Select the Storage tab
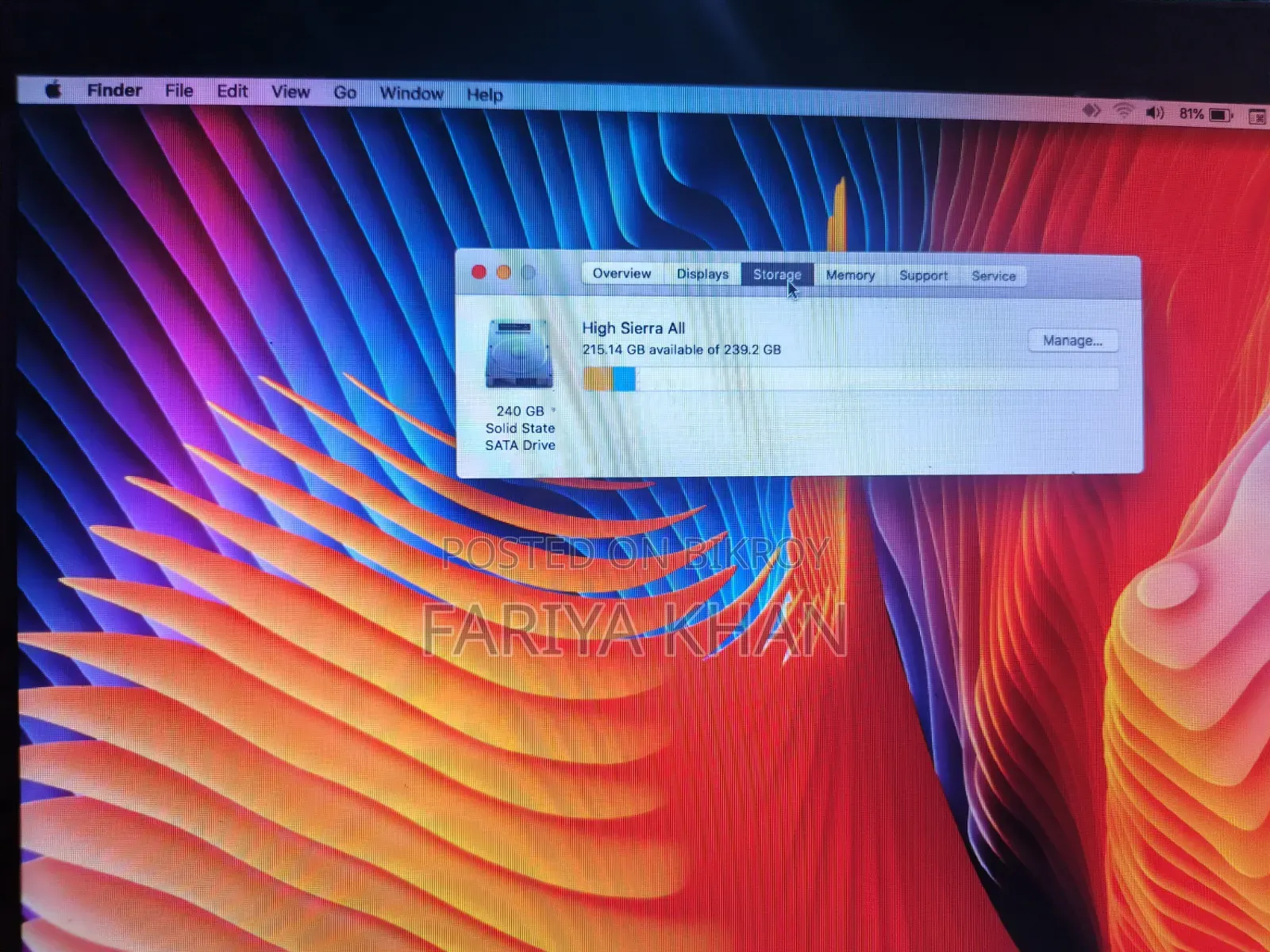Screen dimensions: 1270x952 [777, 274]
